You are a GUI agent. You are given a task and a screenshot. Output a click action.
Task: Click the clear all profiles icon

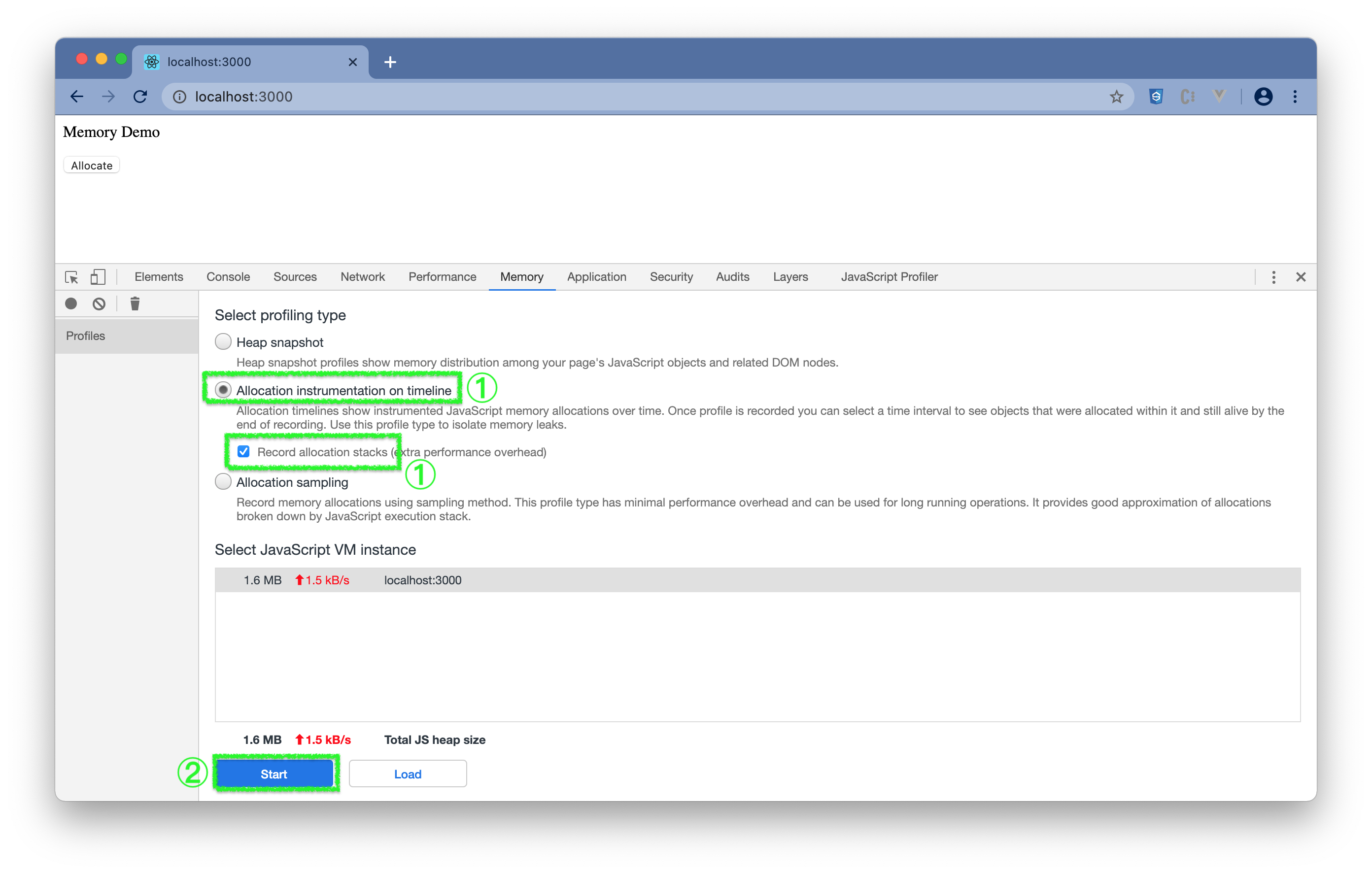click(x=99, y=303)
